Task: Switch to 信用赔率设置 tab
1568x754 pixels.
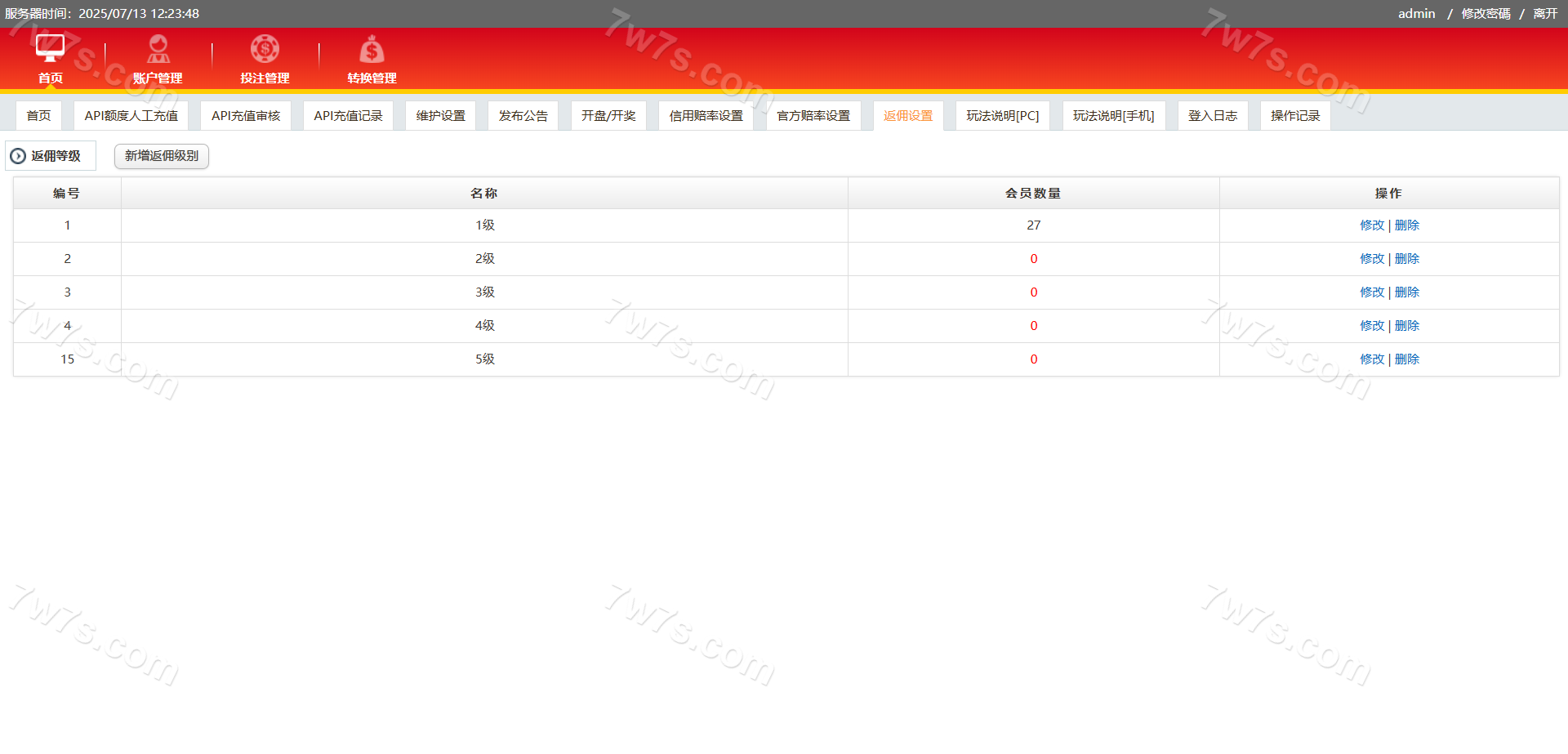Action: coord(706,116)
